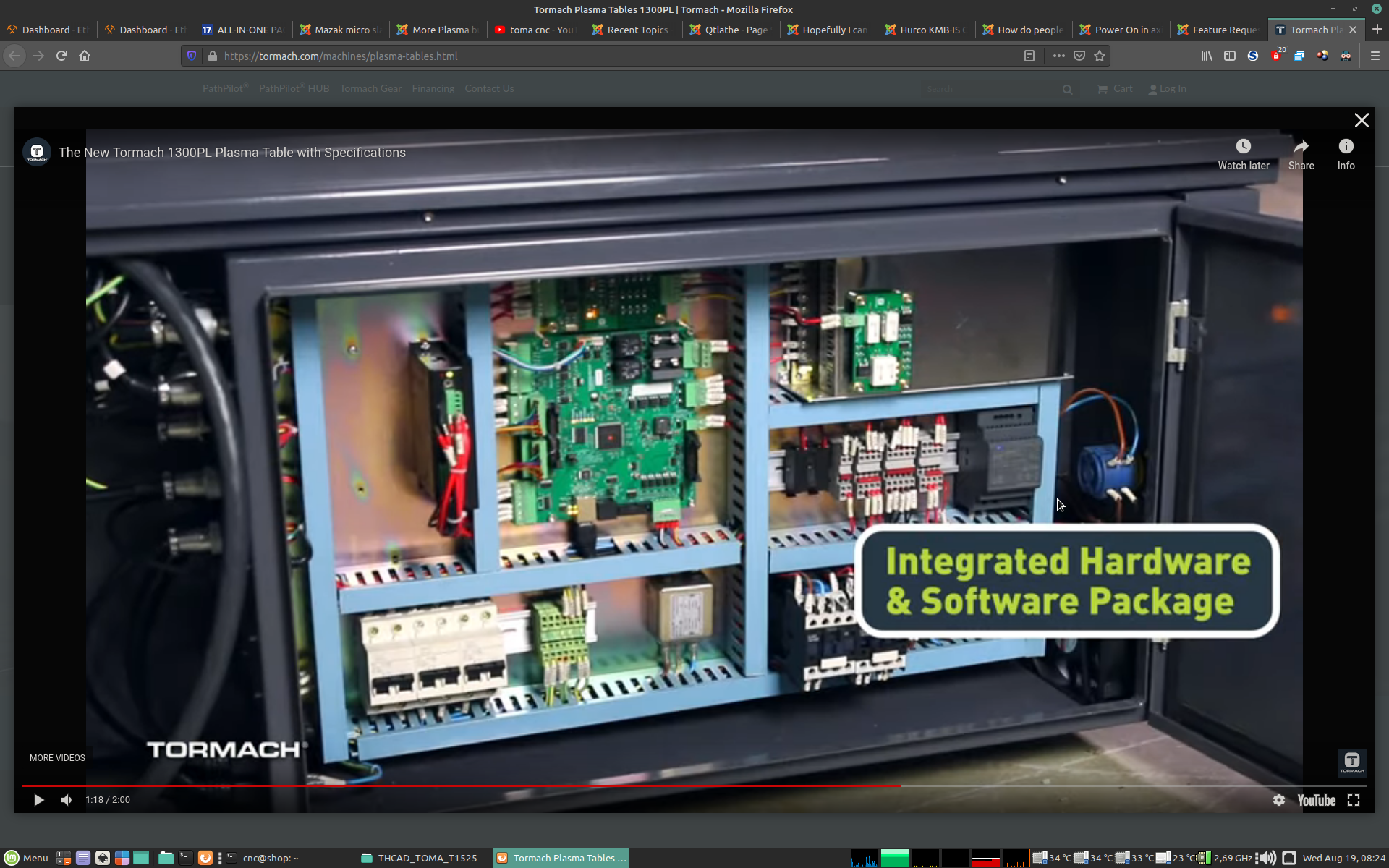This screenshot has height=868, width=1389.
Task: Launch Firefox from panel launcher
Action: pyautogui.click(x=205, y=858)
